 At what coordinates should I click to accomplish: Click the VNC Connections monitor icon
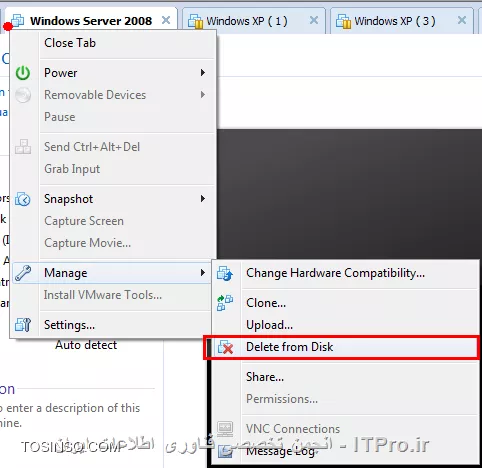[225, 429]
